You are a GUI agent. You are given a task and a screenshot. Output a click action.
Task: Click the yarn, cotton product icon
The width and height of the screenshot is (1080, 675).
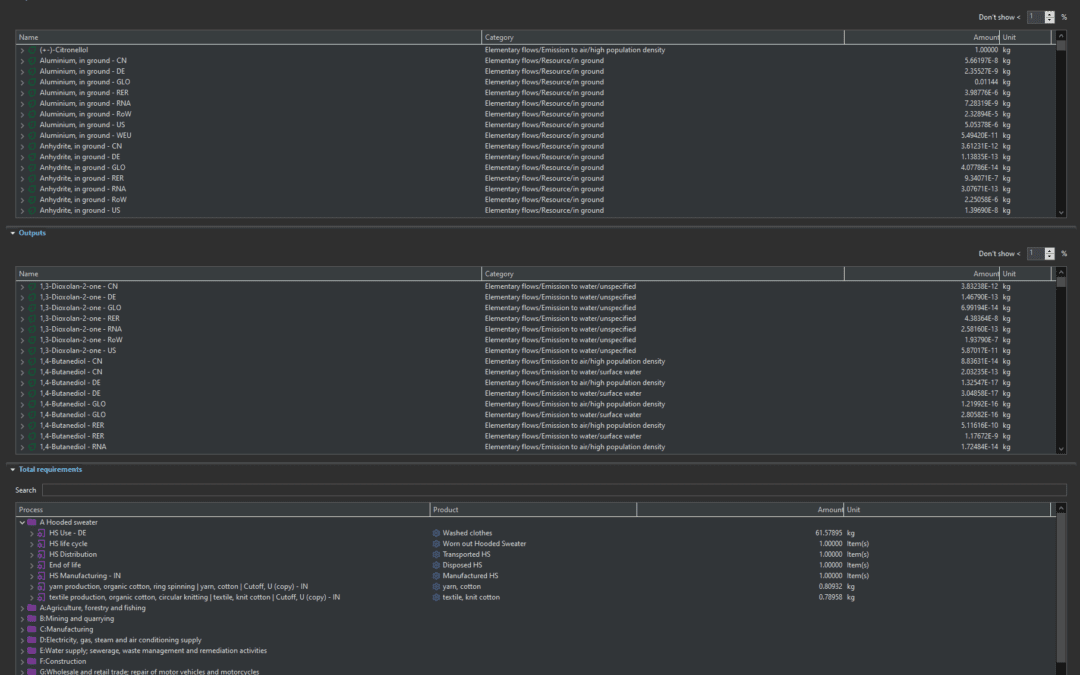[436, 586]
